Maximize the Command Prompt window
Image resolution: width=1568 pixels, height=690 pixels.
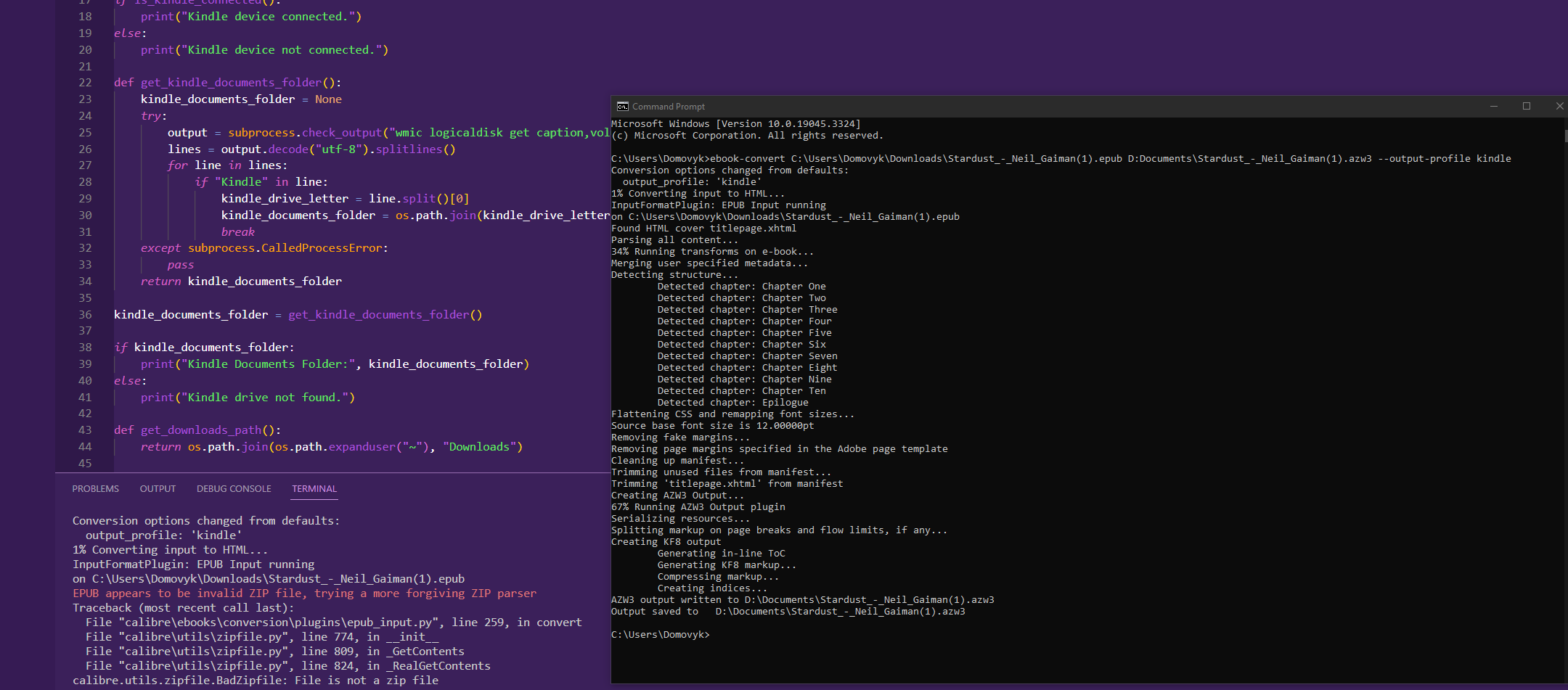click(x=1527, y=107)
